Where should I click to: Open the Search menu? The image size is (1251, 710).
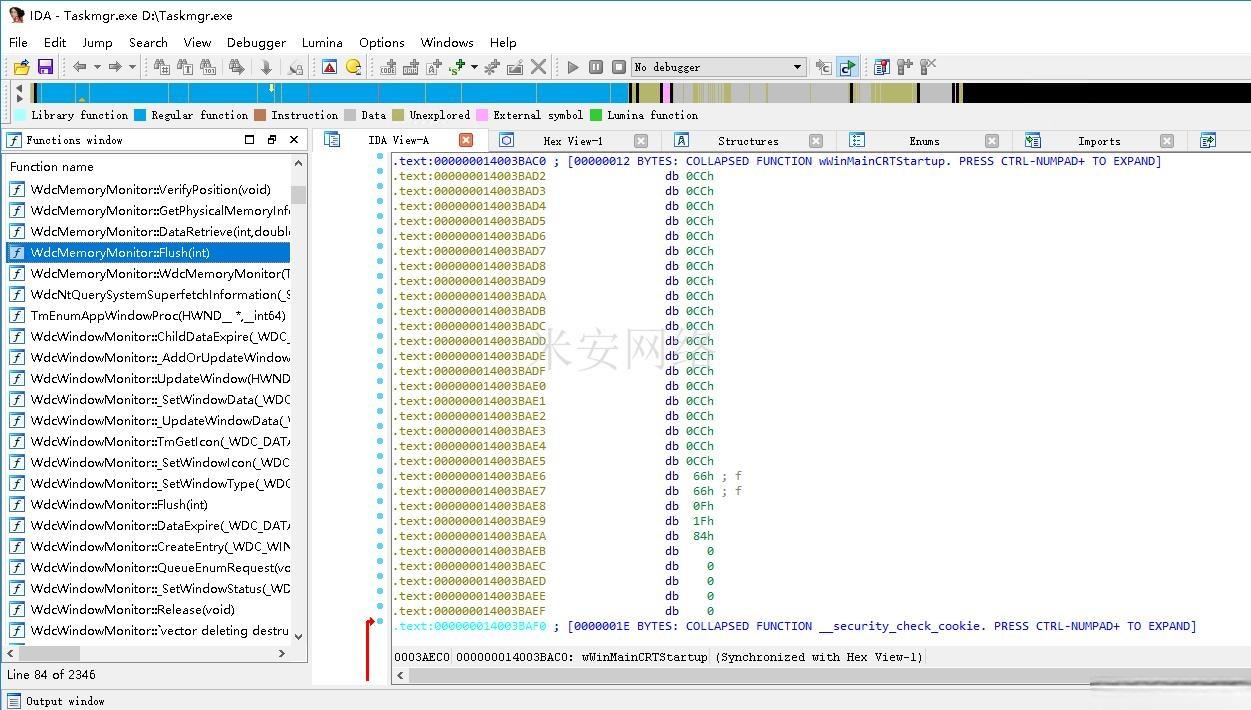tap(148, 42)
